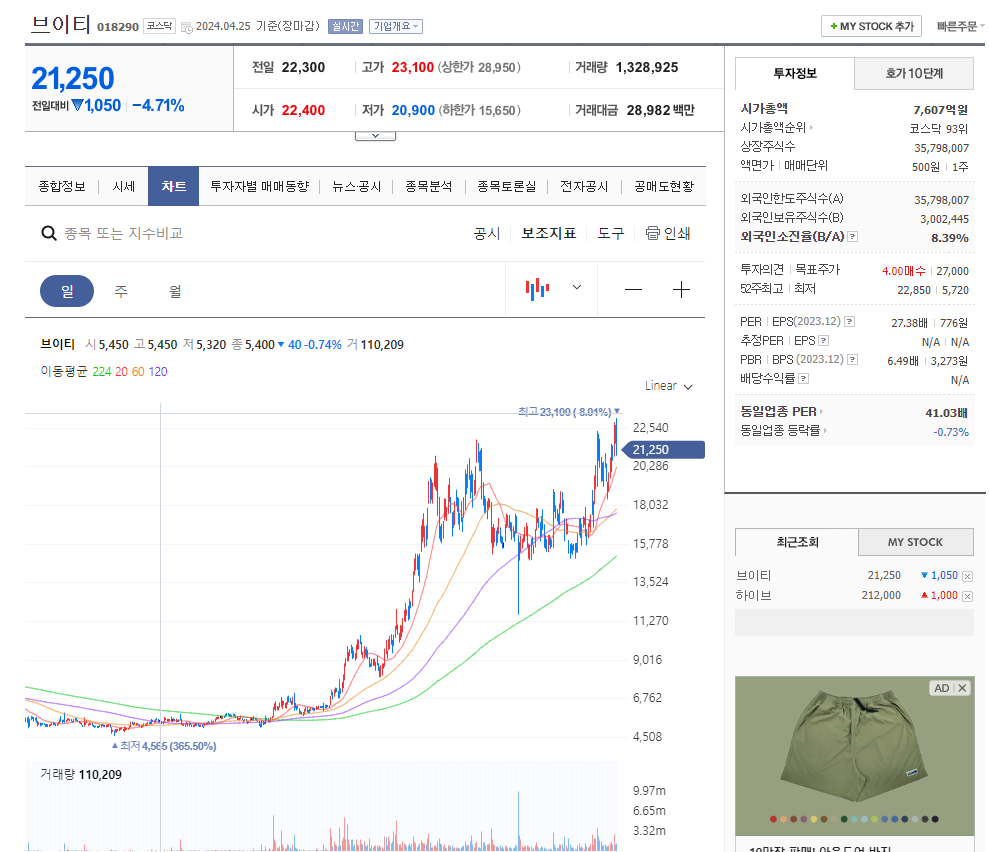
Task: Remove 브이티 from 최근조회 via its X icon
Action: pos(967,575)
